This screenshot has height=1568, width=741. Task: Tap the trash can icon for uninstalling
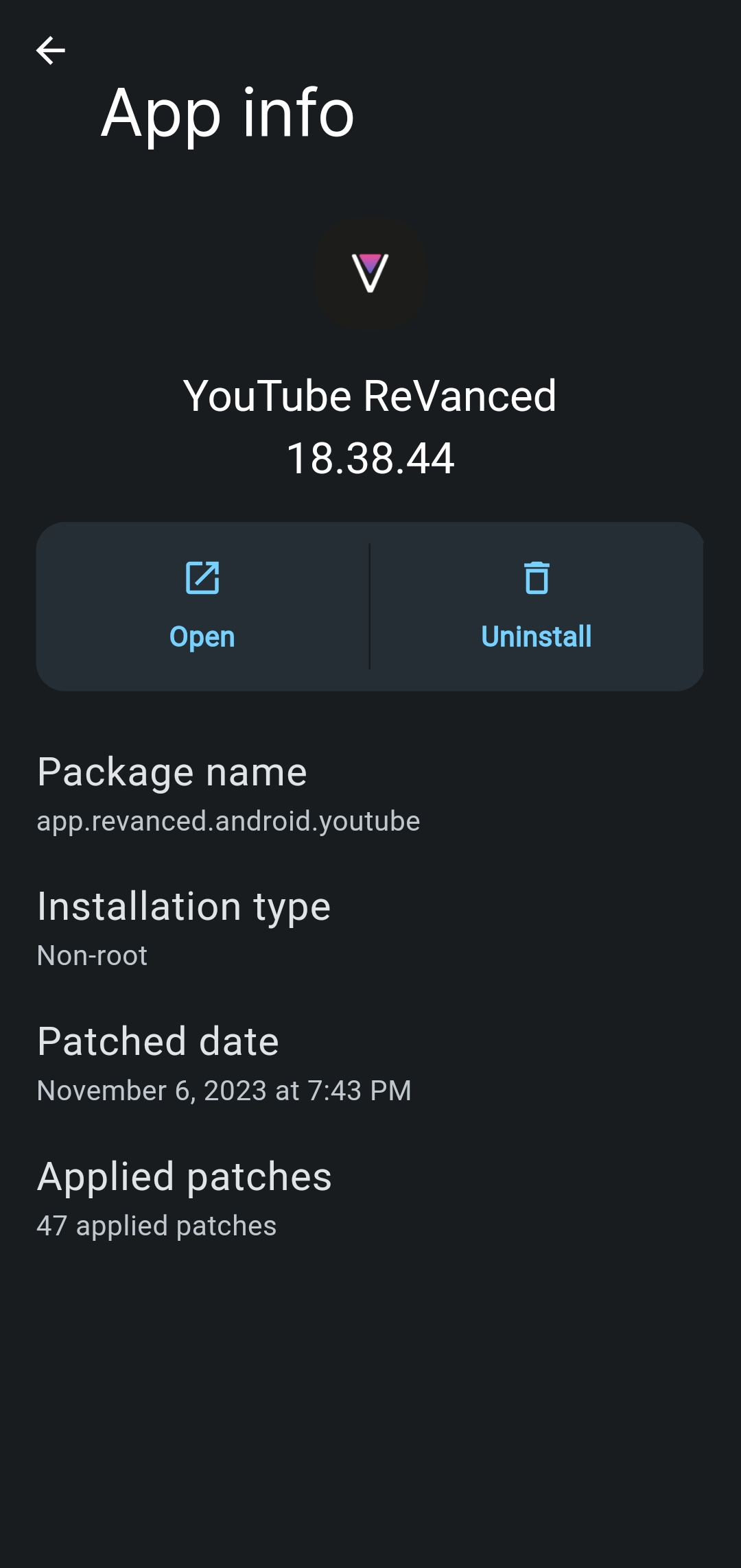[x=538, y=578]
